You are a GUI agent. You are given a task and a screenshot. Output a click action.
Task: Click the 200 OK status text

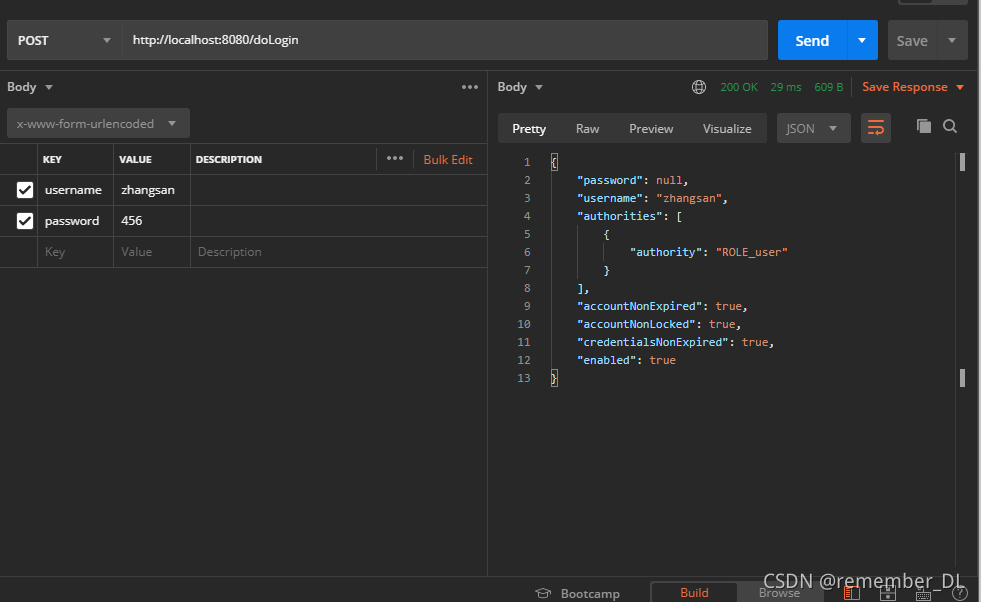click(x=739, y=87)
